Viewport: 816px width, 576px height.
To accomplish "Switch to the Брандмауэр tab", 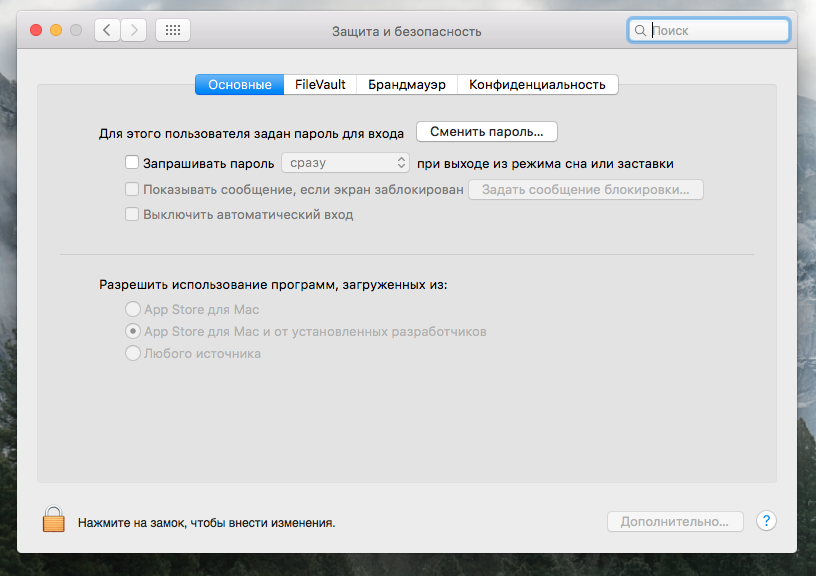I will coord(407,84).
